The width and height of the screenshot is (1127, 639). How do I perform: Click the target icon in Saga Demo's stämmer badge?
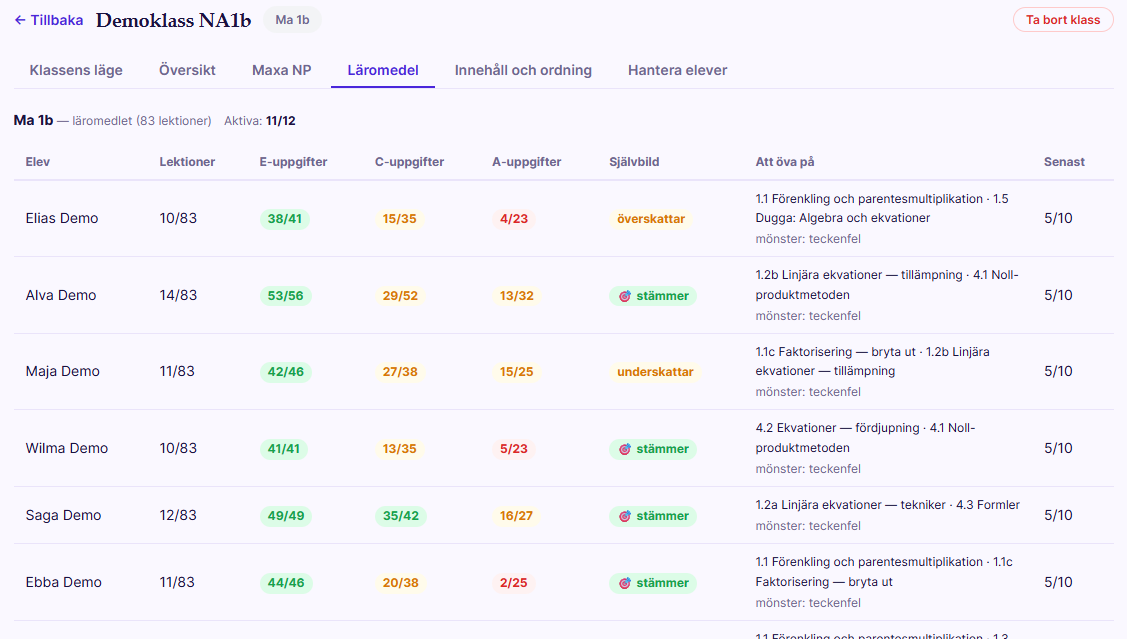(x=625, y=516)
